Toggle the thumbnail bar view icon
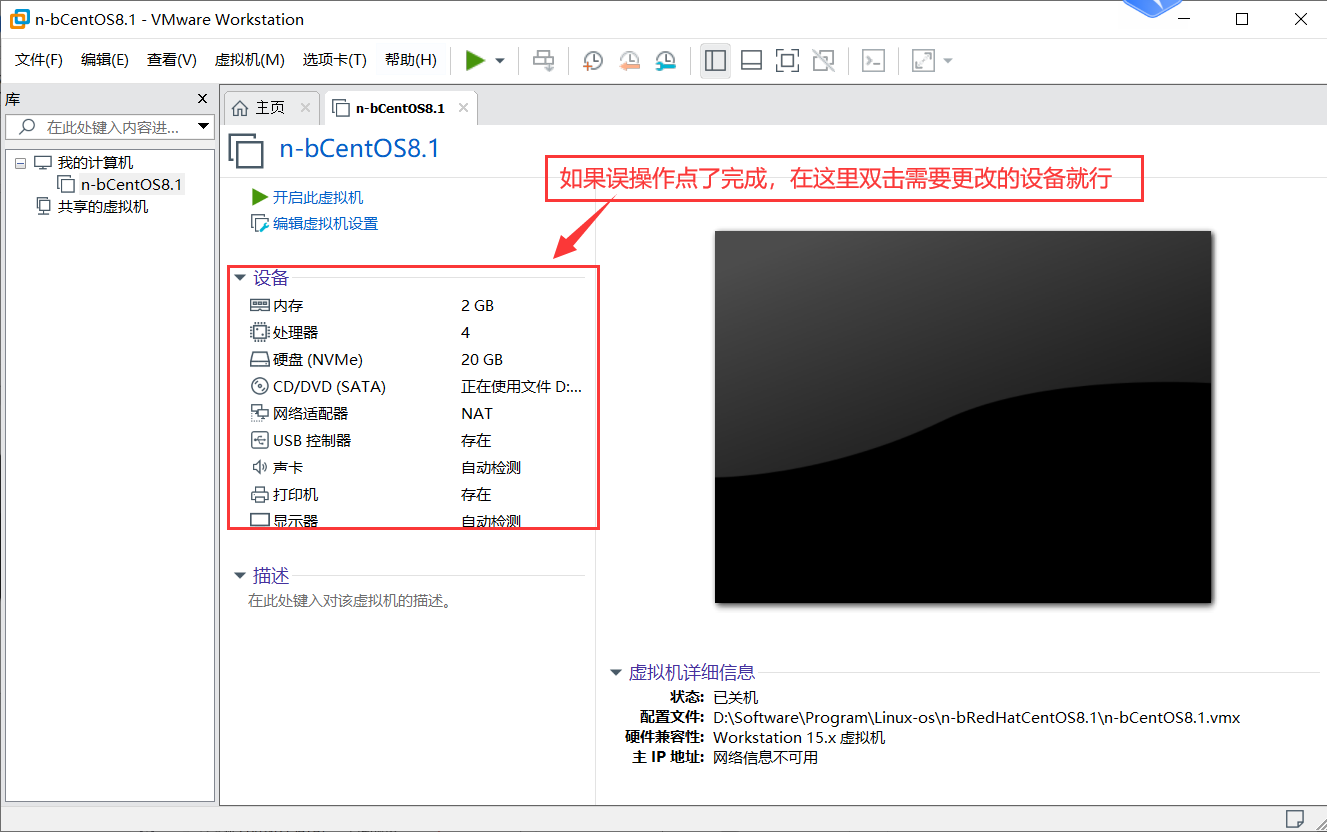1327x832 pixels. point(751,61)
